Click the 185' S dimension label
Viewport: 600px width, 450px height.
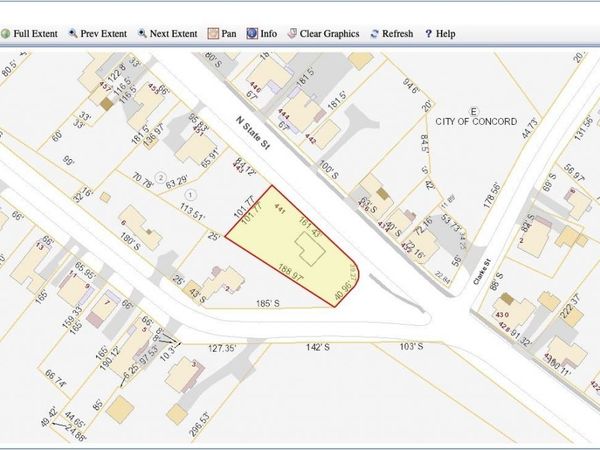[x=268, y=304]
